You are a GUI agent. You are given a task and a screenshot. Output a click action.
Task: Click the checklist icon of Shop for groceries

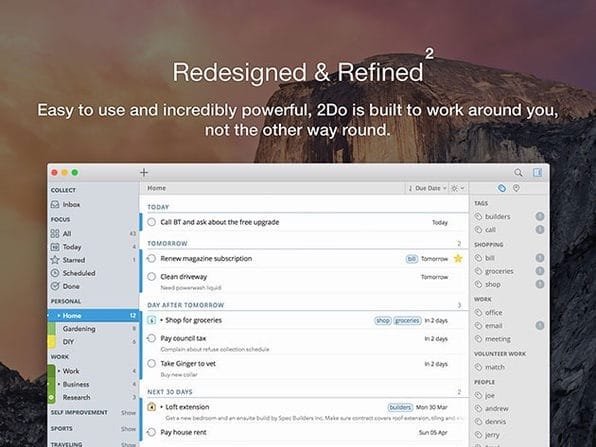tap(151, 320)
